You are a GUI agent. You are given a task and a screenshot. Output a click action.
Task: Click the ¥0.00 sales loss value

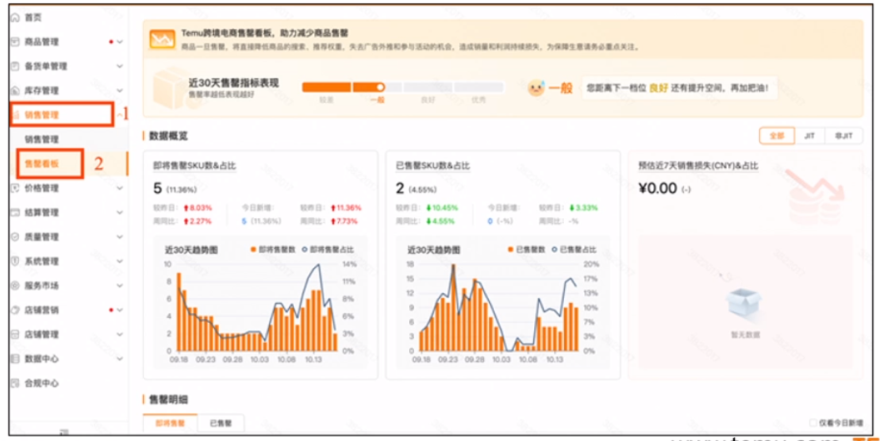tap(658, 189)
